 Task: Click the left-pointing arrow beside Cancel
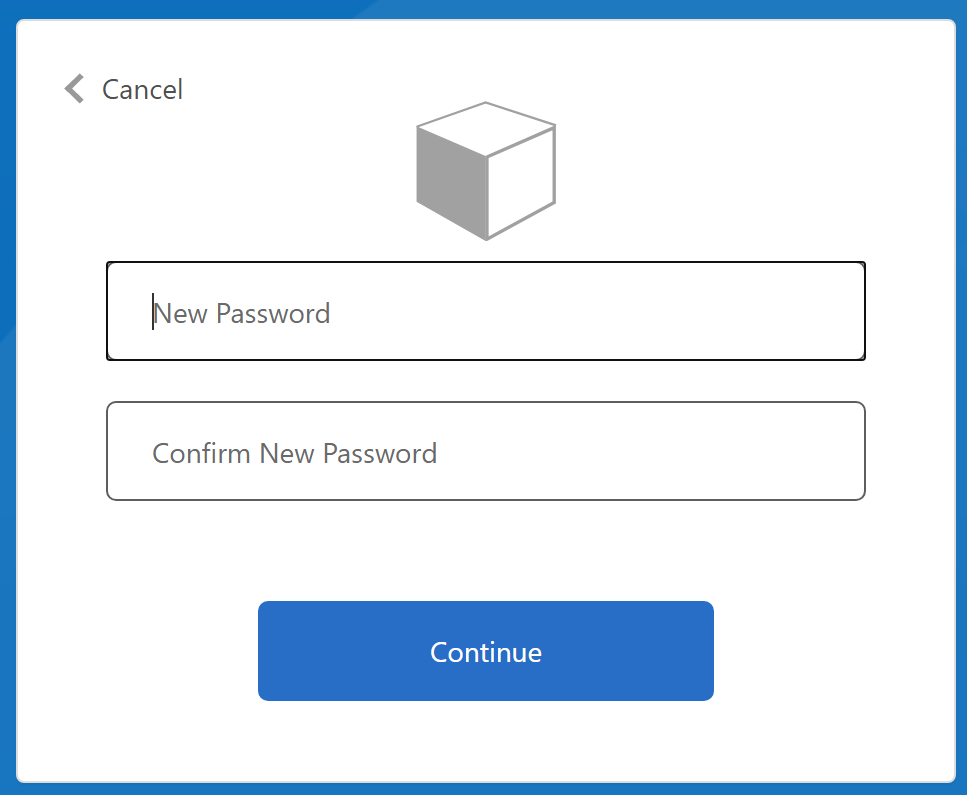click(71, 88)
